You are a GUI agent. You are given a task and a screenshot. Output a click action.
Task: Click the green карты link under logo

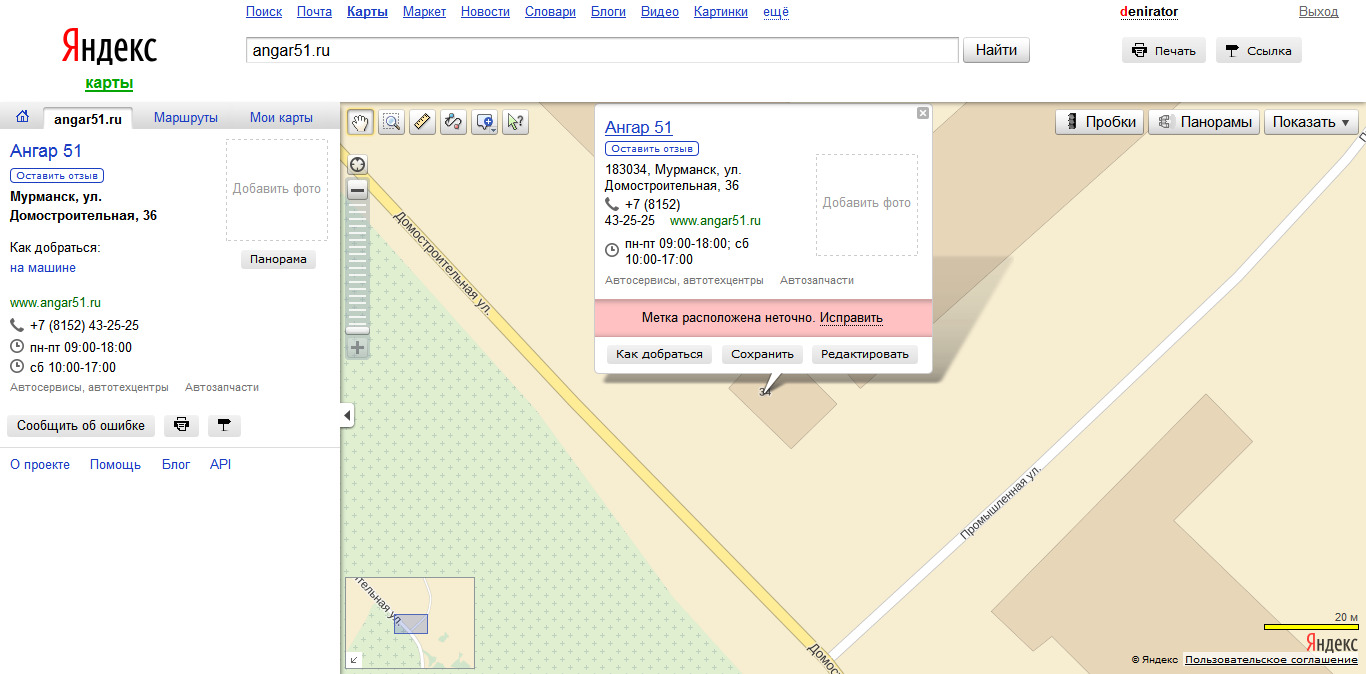coord(109,83)
